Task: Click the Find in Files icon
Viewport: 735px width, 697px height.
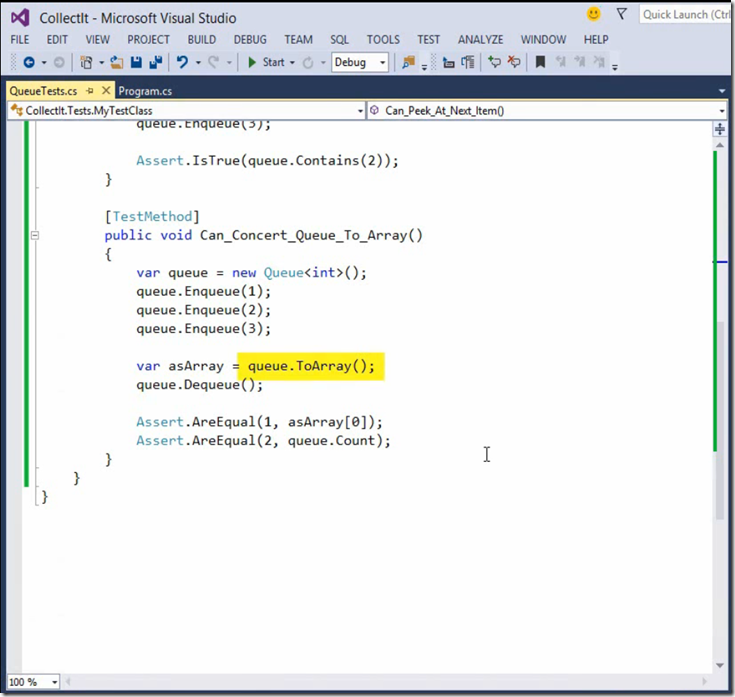Action: coord(409,62)
